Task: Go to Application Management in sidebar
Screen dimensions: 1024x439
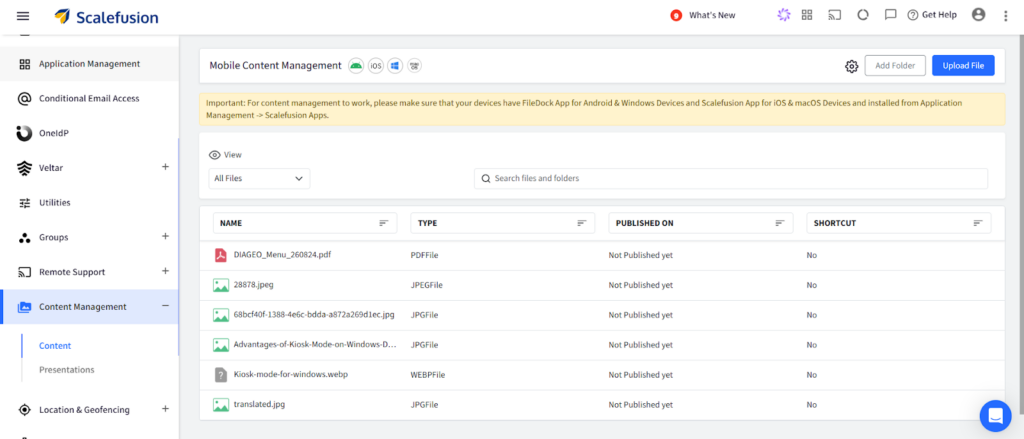Action: (89, 64)
